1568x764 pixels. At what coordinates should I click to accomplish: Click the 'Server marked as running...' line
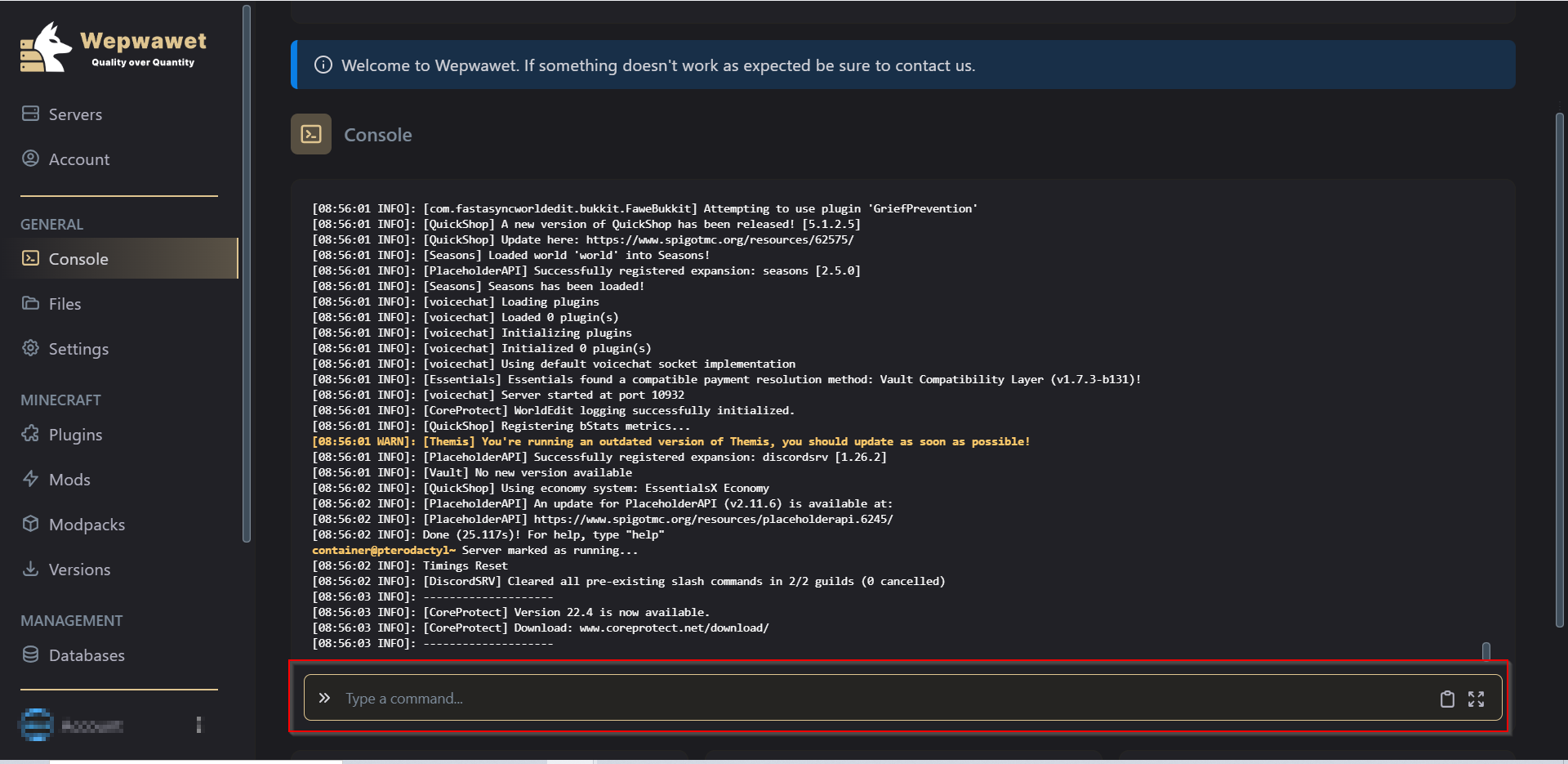pos(474,550)
